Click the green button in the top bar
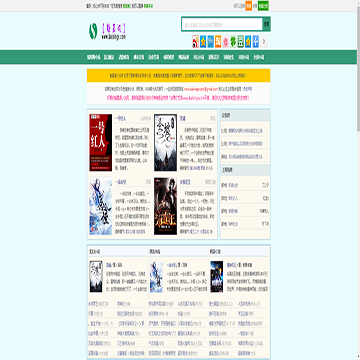Screen dimensions: 360x360 click(x=263, y=6)
